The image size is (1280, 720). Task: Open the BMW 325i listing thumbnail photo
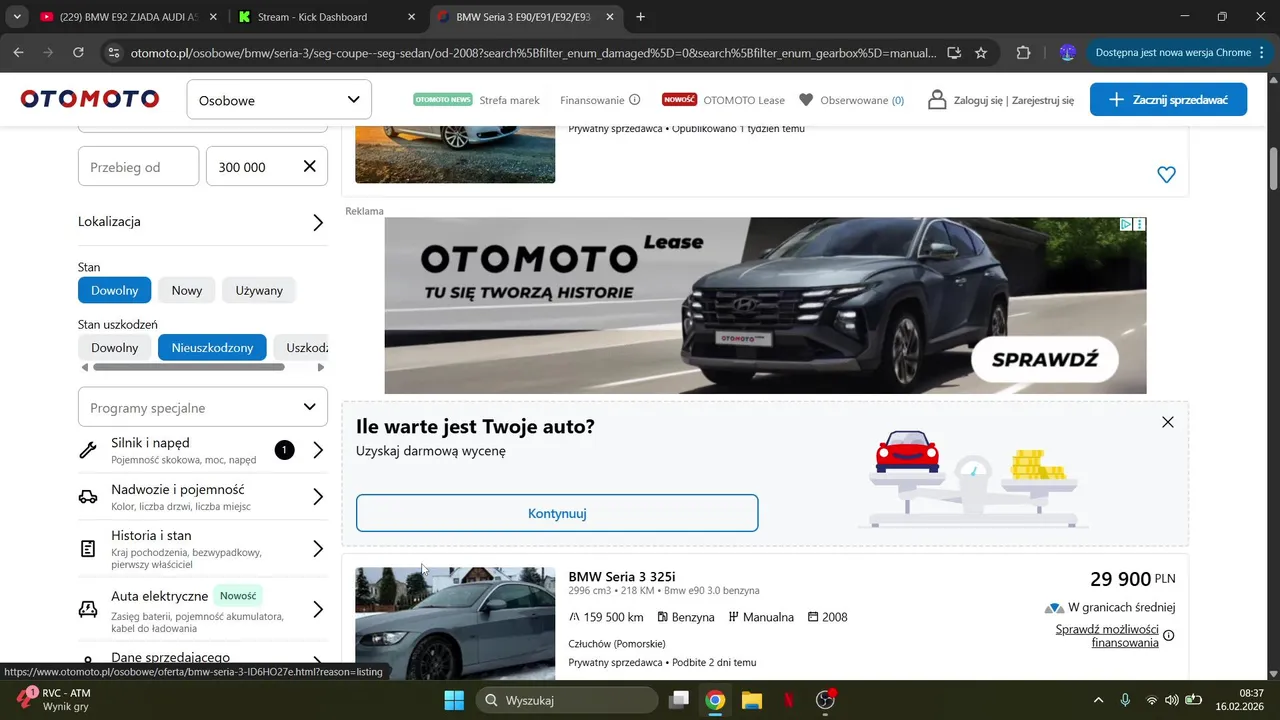point(455,623)
